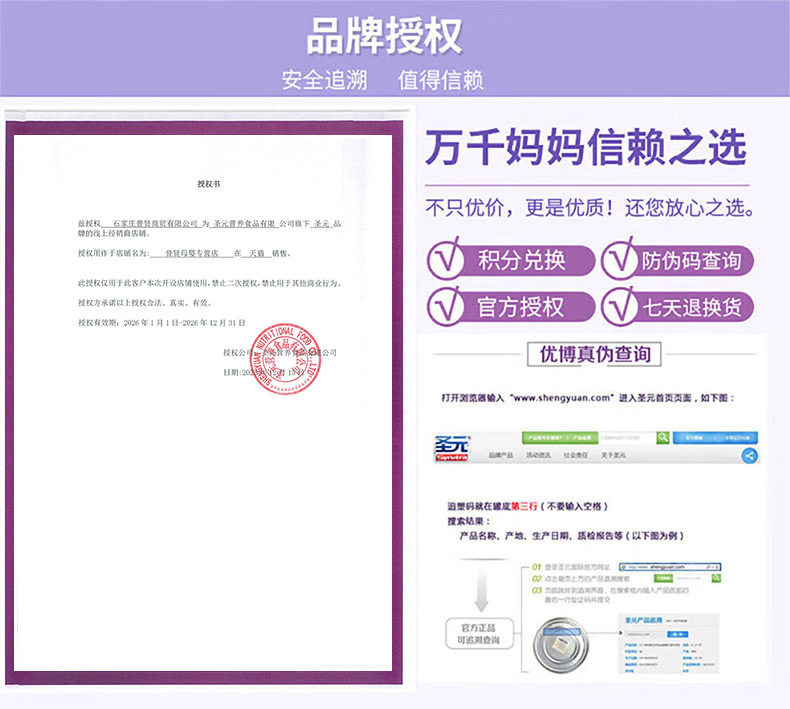Click the 授权书 document title

pos(209,184)
